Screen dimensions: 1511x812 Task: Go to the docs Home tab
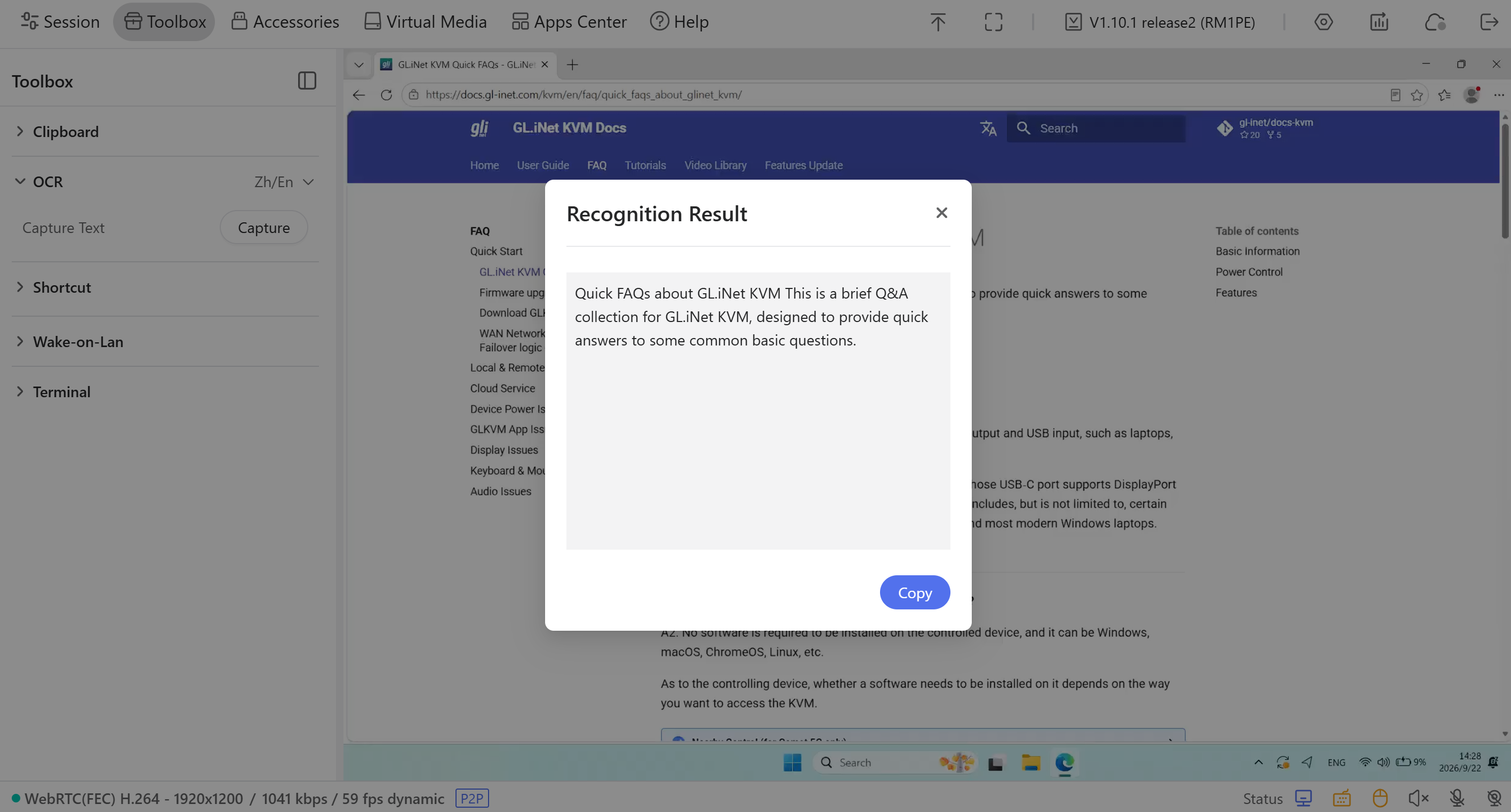[484, 165]
